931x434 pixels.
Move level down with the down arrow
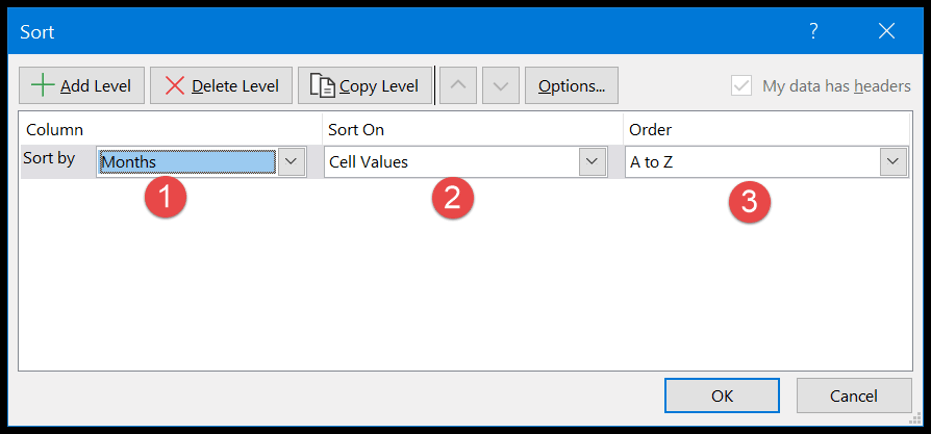[x=501, y=85]
